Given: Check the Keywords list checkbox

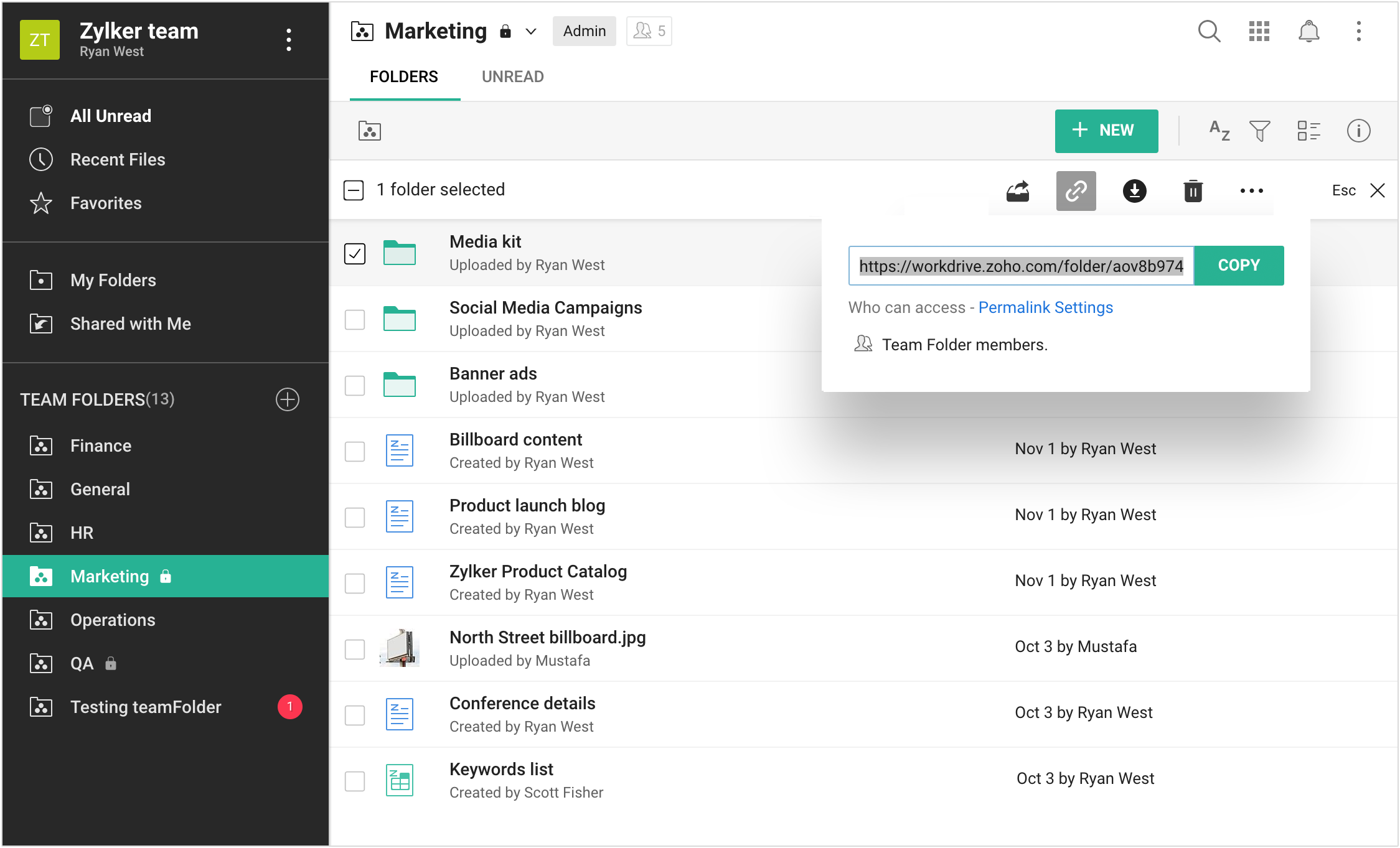Looking at the screenshot, I should [x=355, y=781].
